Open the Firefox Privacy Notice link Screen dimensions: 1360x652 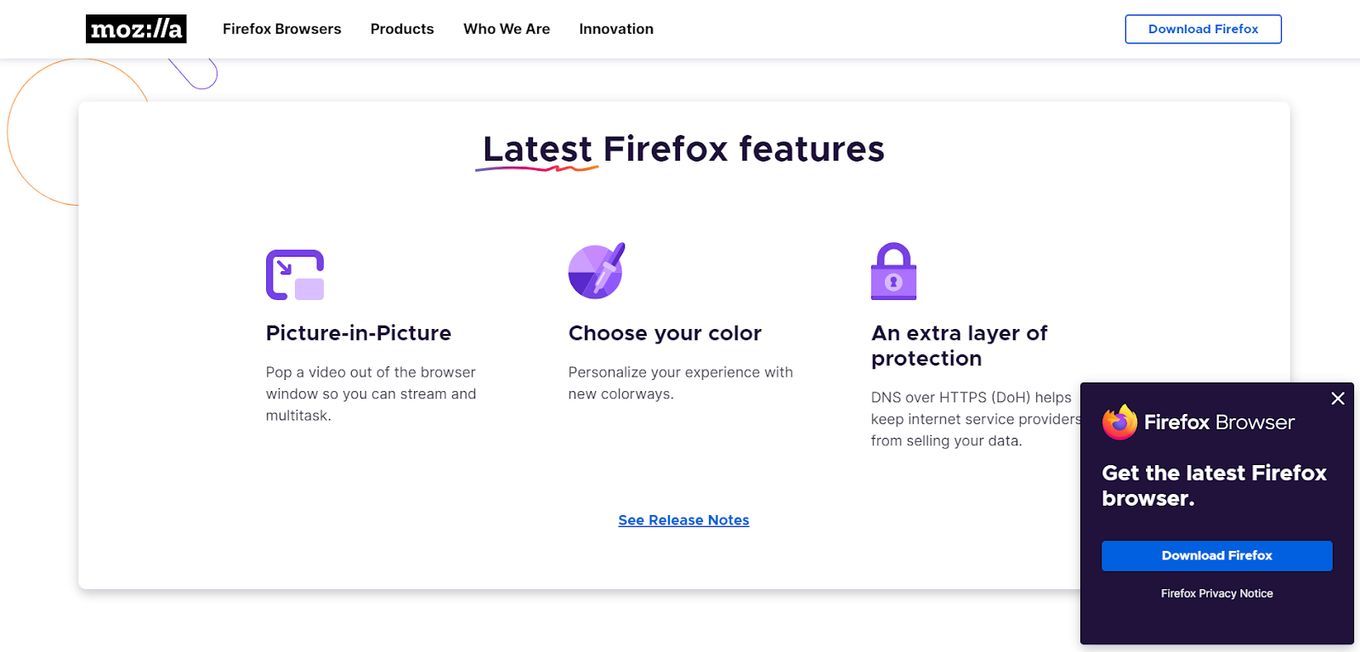click(x=1217, y=594)
